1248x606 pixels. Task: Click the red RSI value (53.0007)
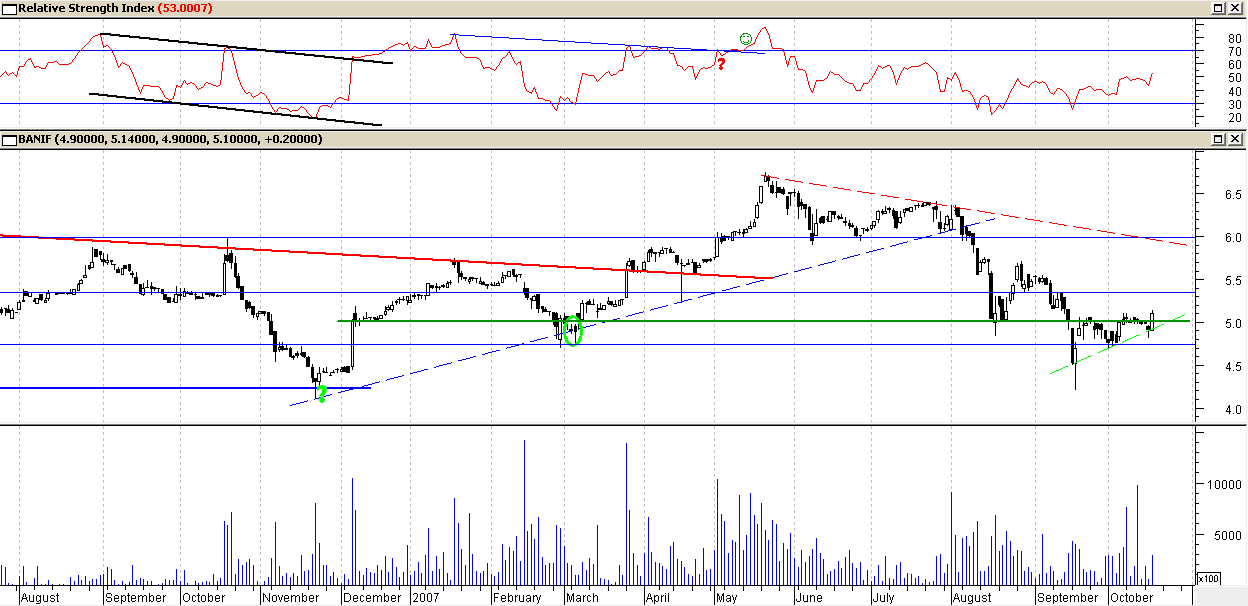click(186, 8)
